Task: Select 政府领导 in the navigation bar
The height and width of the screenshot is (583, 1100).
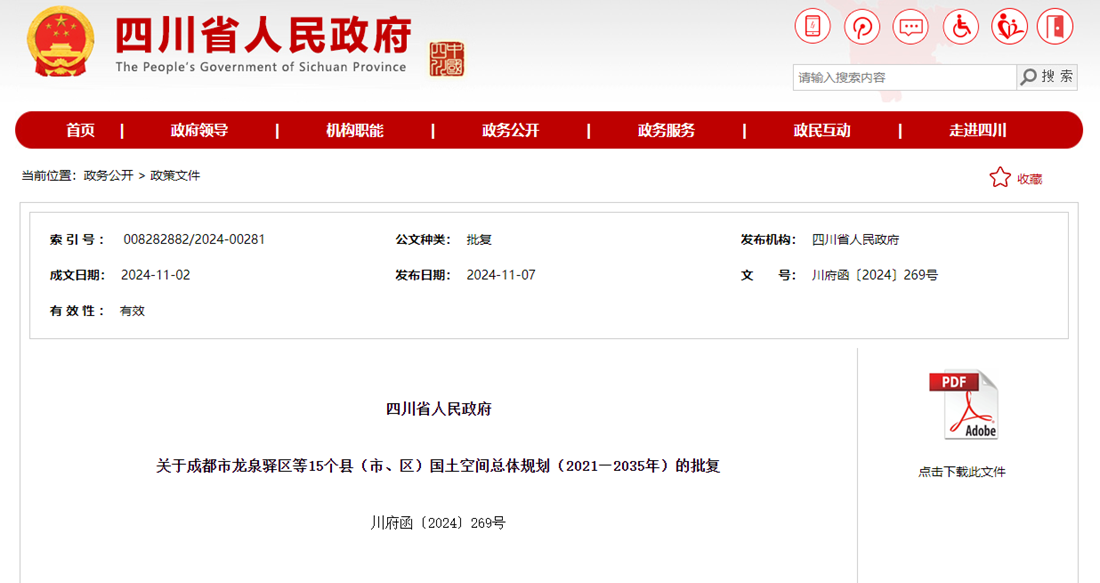Action: [x=199, y=130]
